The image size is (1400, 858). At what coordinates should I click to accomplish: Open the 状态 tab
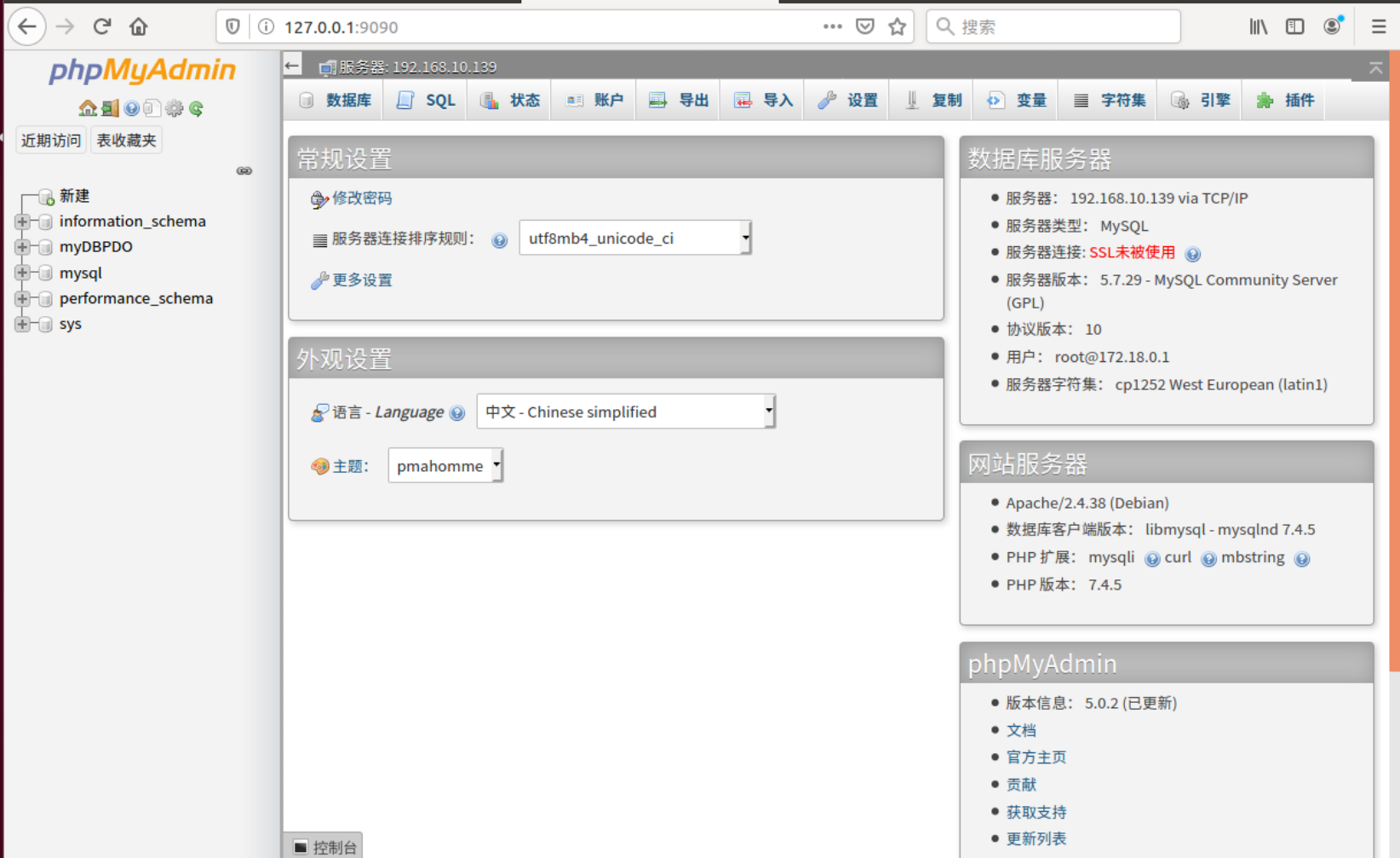click(509, 101)
